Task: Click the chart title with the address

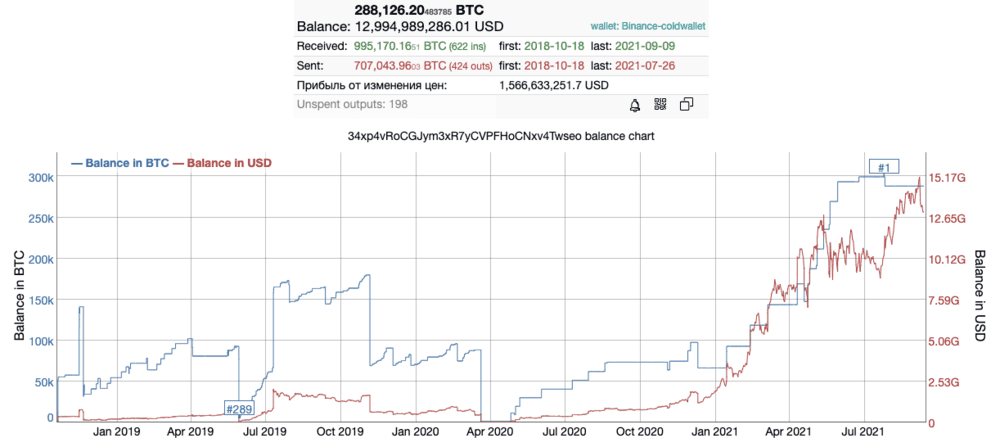Action: (500, 136)
